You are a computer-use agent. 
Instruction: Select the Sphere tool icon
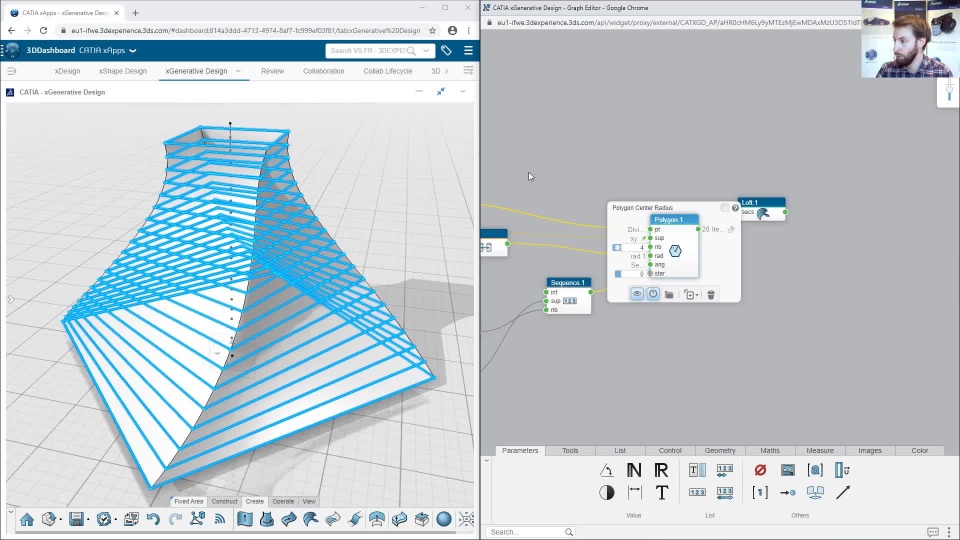point(444,519)
